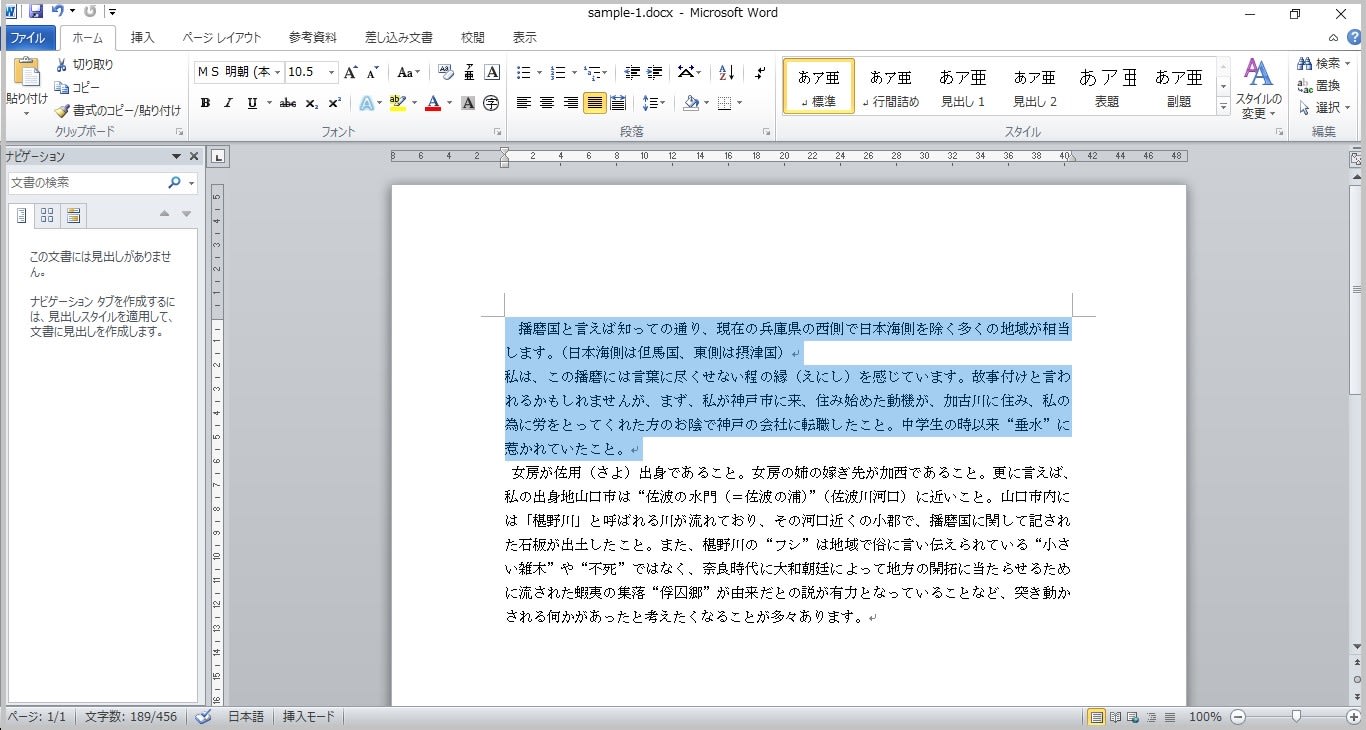Click the character border icon

492,72
